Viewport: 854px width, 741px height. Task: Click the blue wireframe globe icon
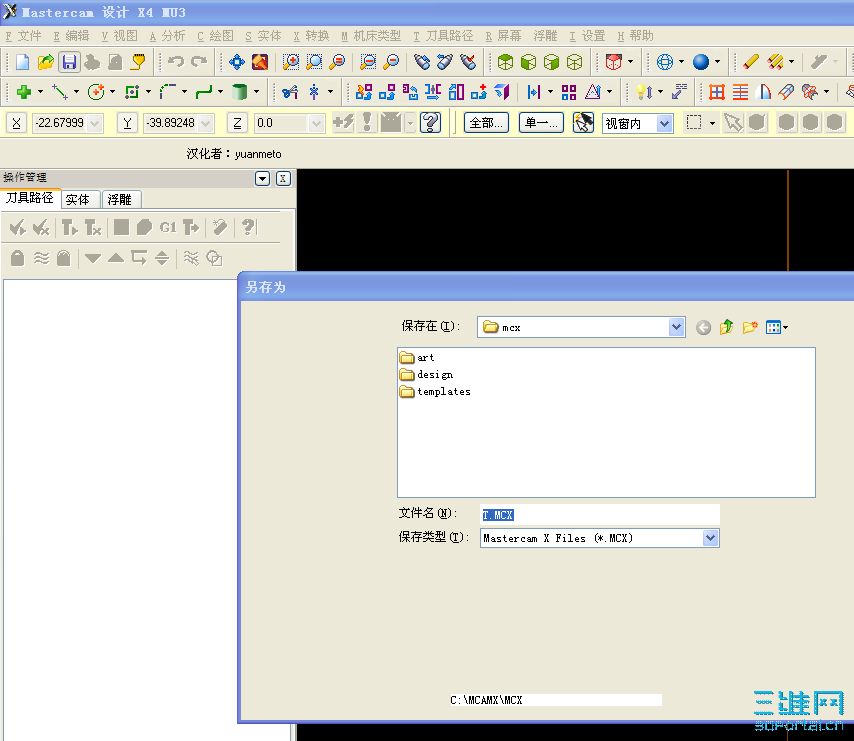665,62
